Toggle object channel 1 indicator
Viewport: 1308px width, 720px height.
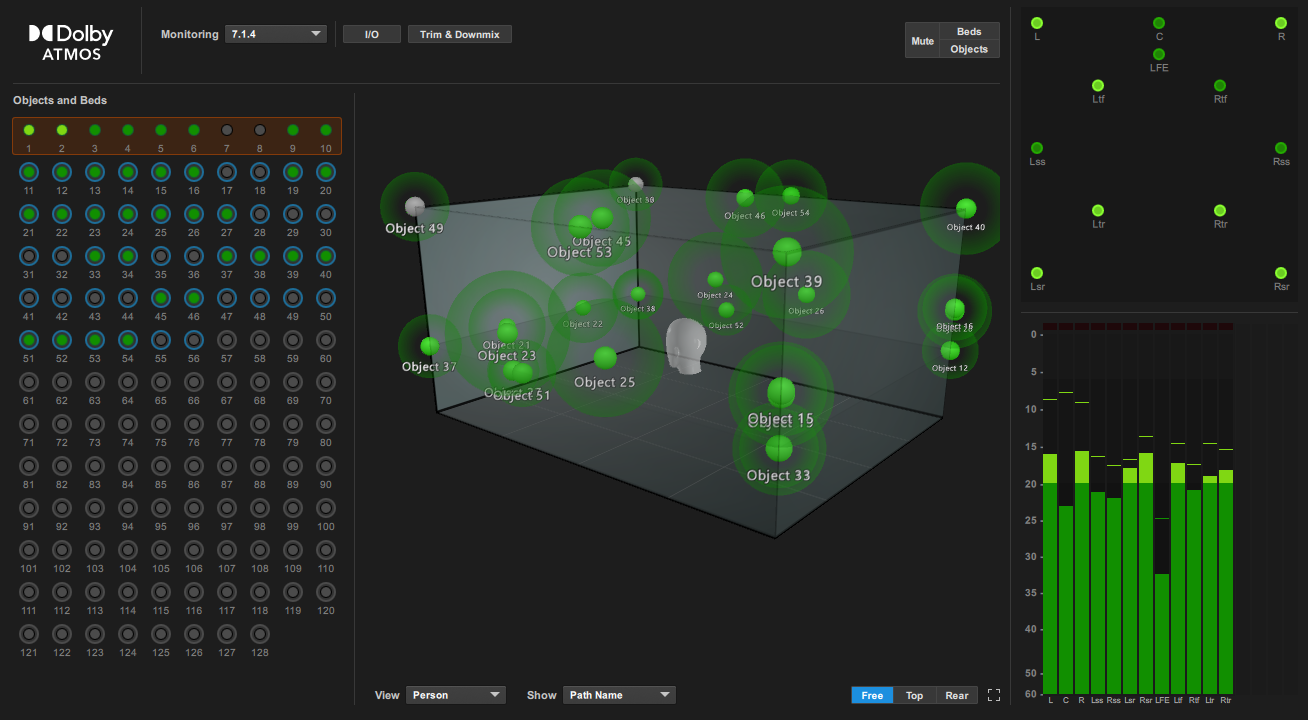[x=29, y=129]
